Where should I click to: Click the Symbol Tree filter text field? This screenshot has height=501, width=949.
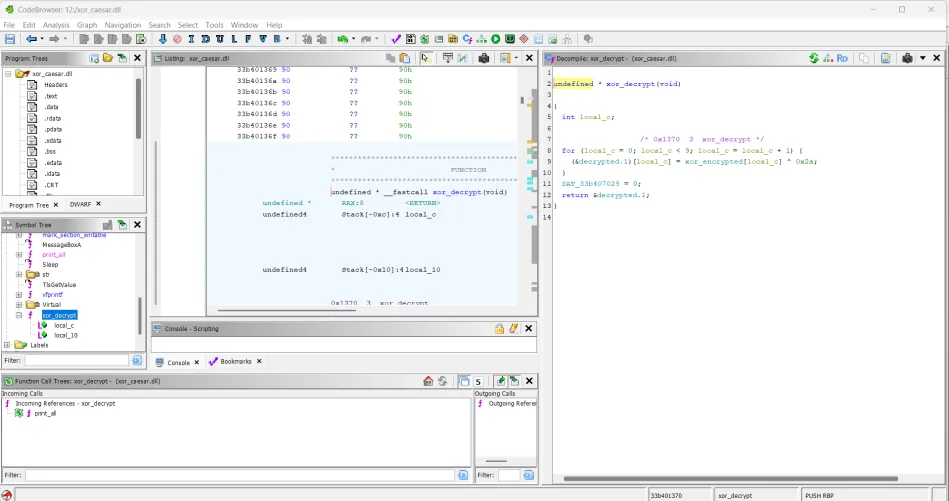point(76,360)
